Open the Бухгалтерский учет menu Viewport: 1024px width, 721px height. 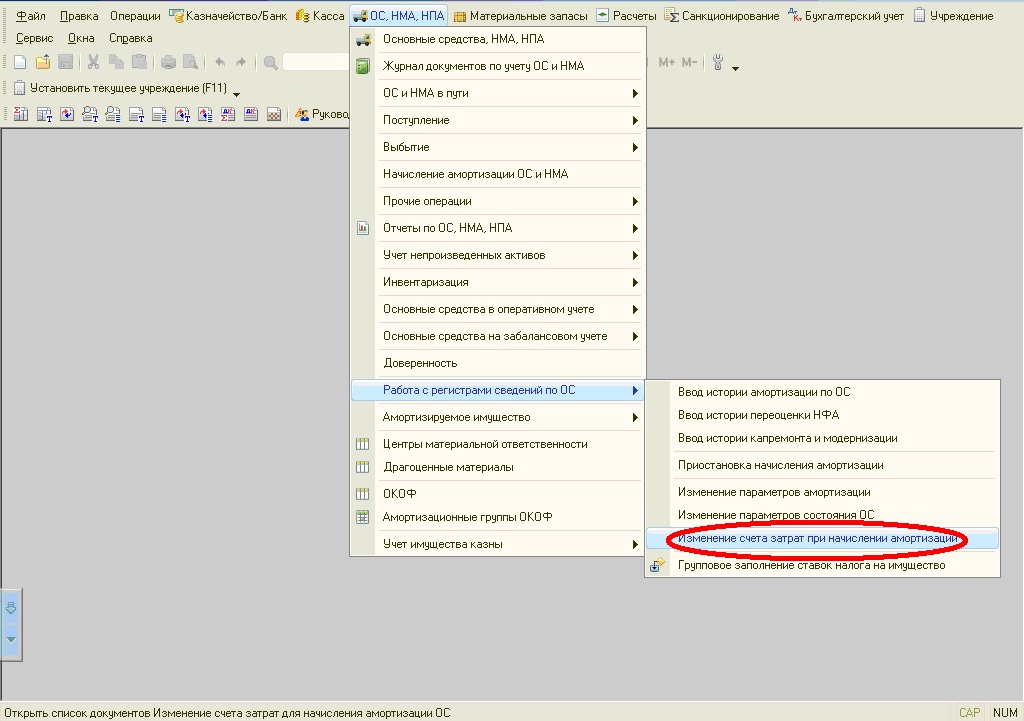(x=846, y=16)
